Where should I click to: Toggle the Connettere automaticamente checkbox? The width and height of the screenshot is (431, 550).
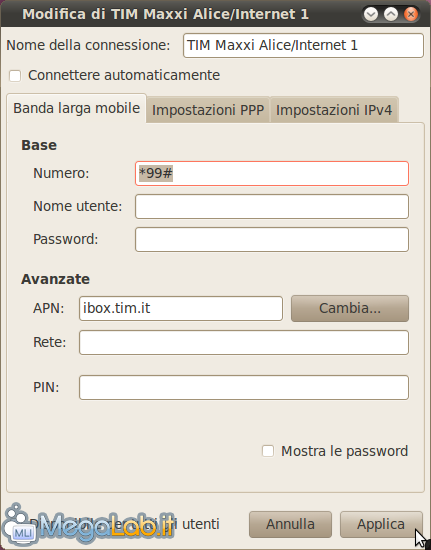point(15,76)
